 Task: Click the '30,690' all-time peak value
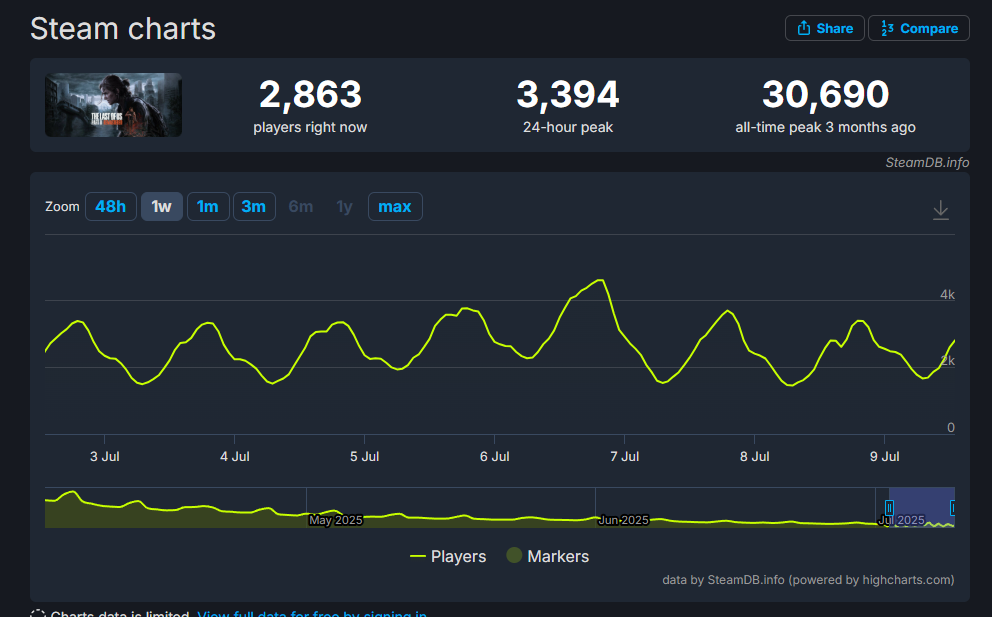click(825, 94)
